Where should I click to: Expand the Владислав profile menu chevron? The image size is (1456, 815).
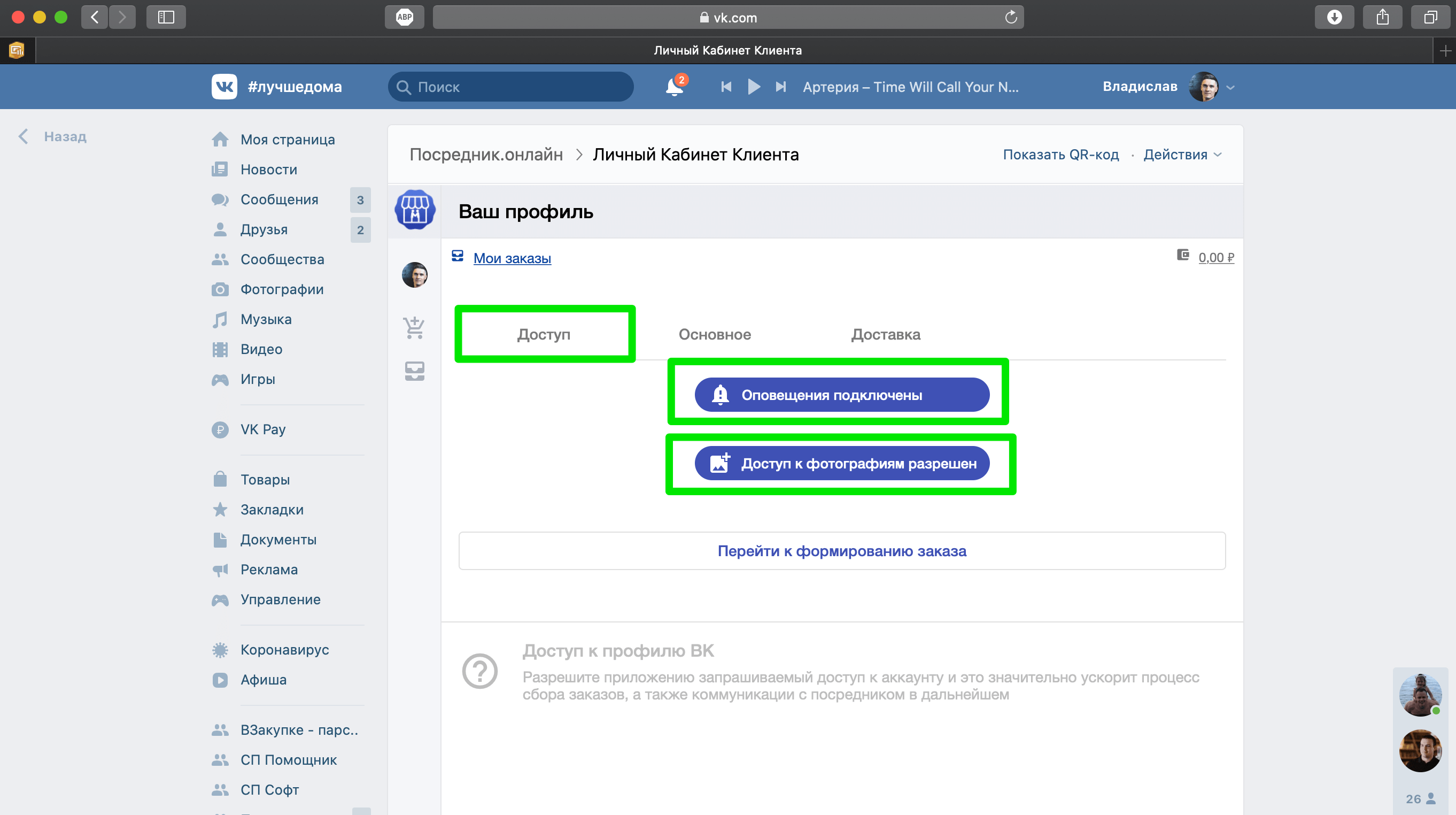pos(1230,88)
